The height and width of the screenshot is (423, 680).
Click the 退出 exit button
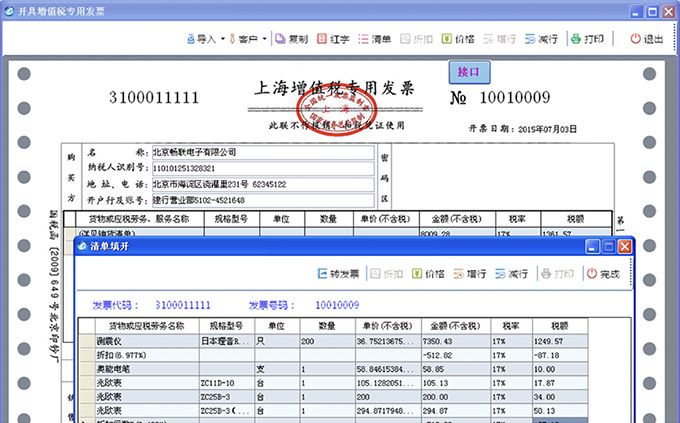coord(647,39)
